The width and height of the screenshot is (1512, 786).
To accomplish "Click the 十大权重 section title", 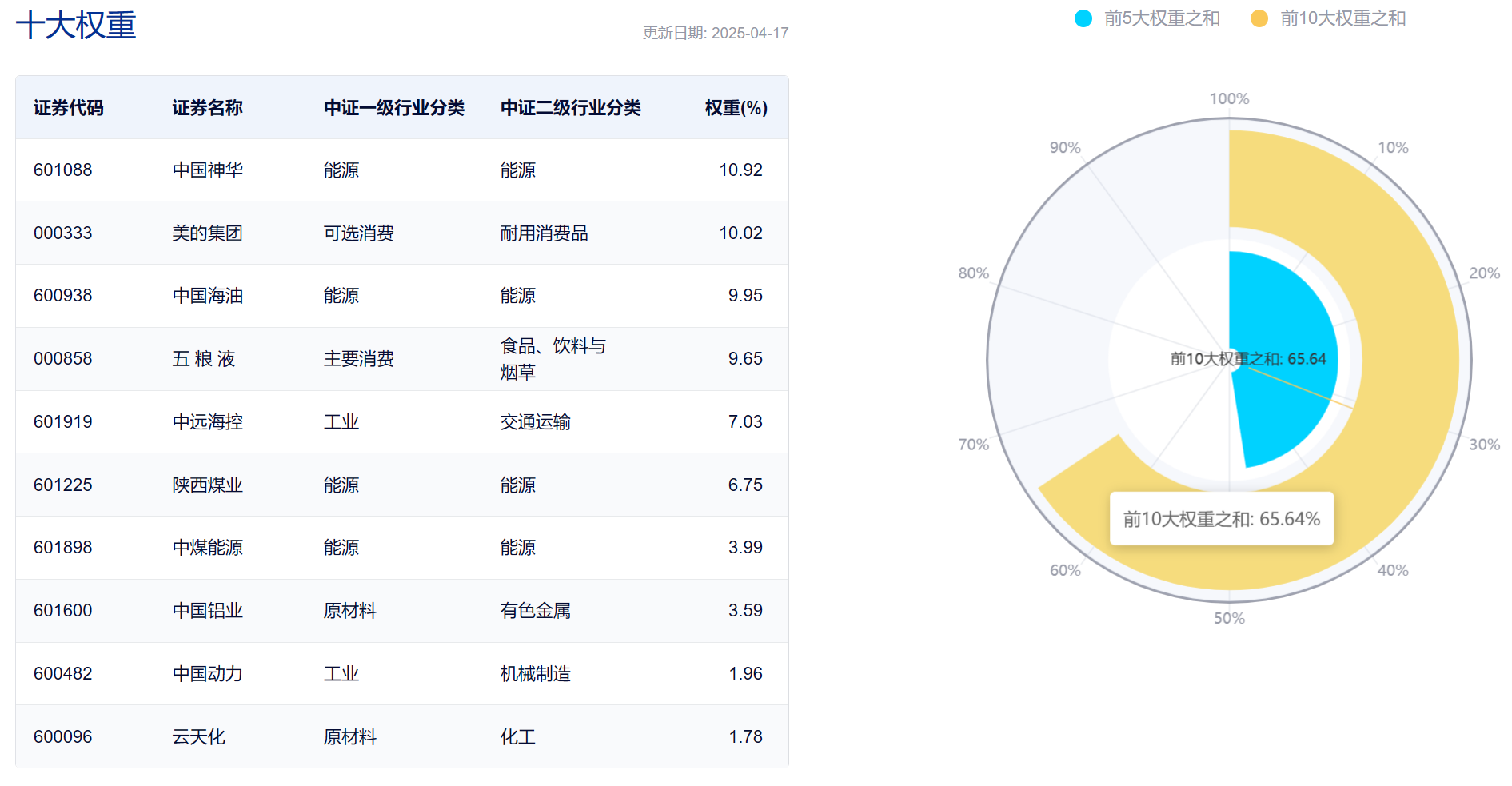I will pos(76,25).
